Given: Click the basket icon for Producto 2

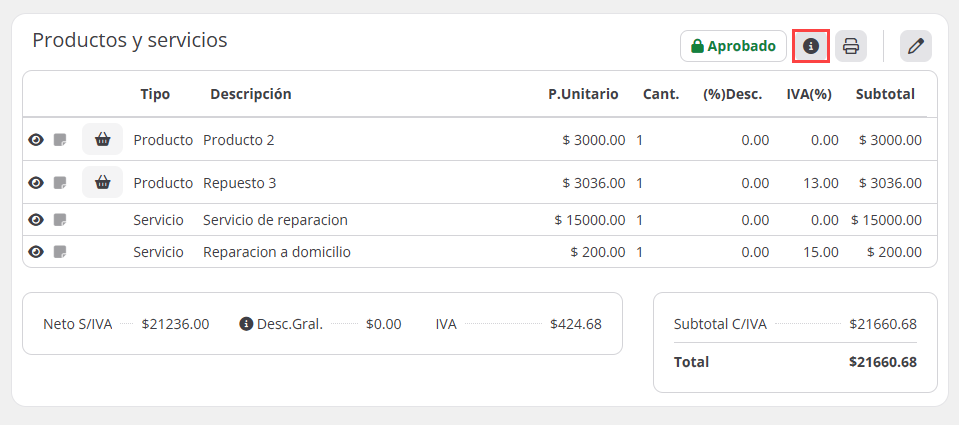Looking at the screenshot, I should 102,140.
